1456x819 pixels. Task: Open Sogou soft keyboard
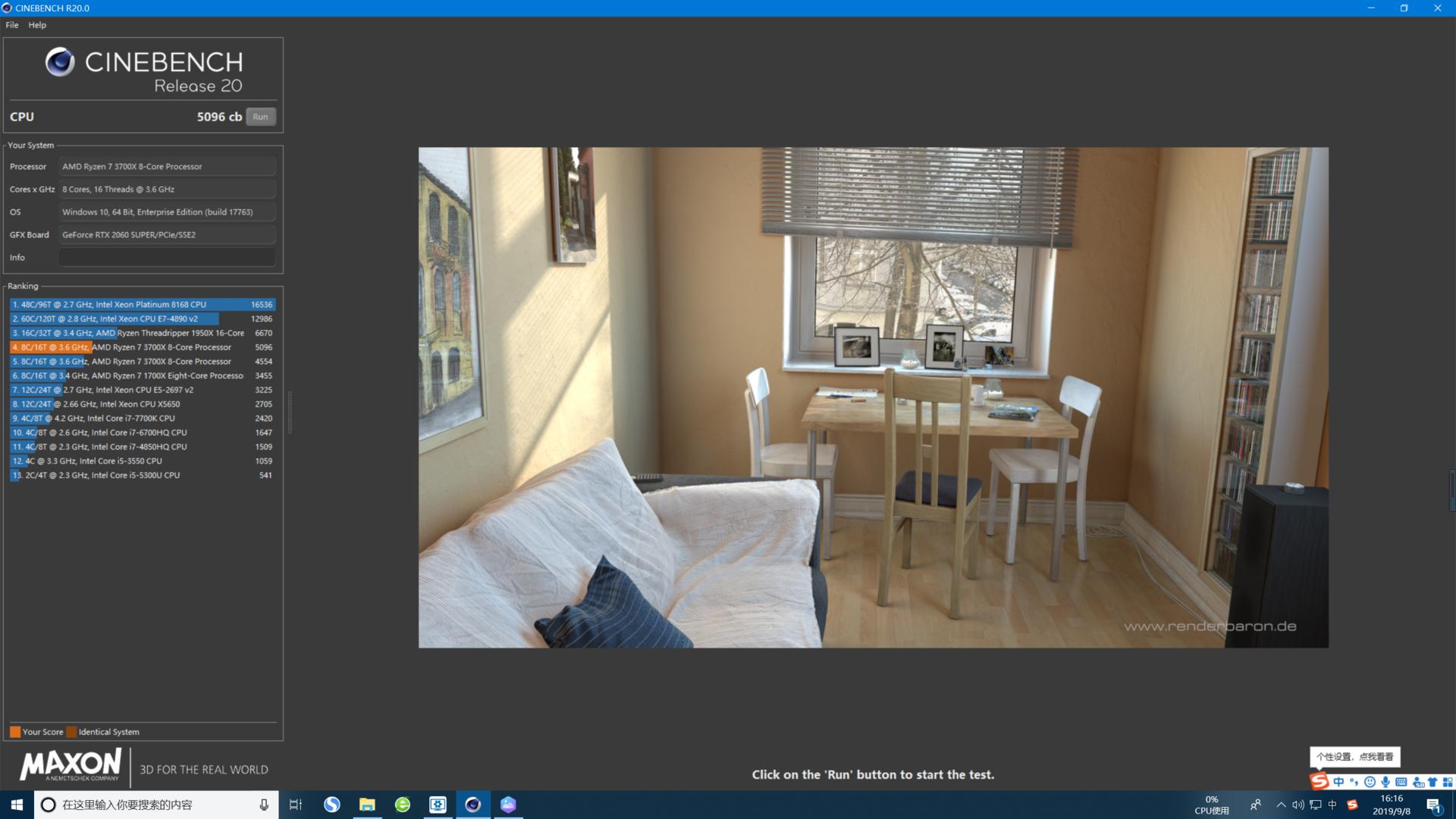[1401, 782]
